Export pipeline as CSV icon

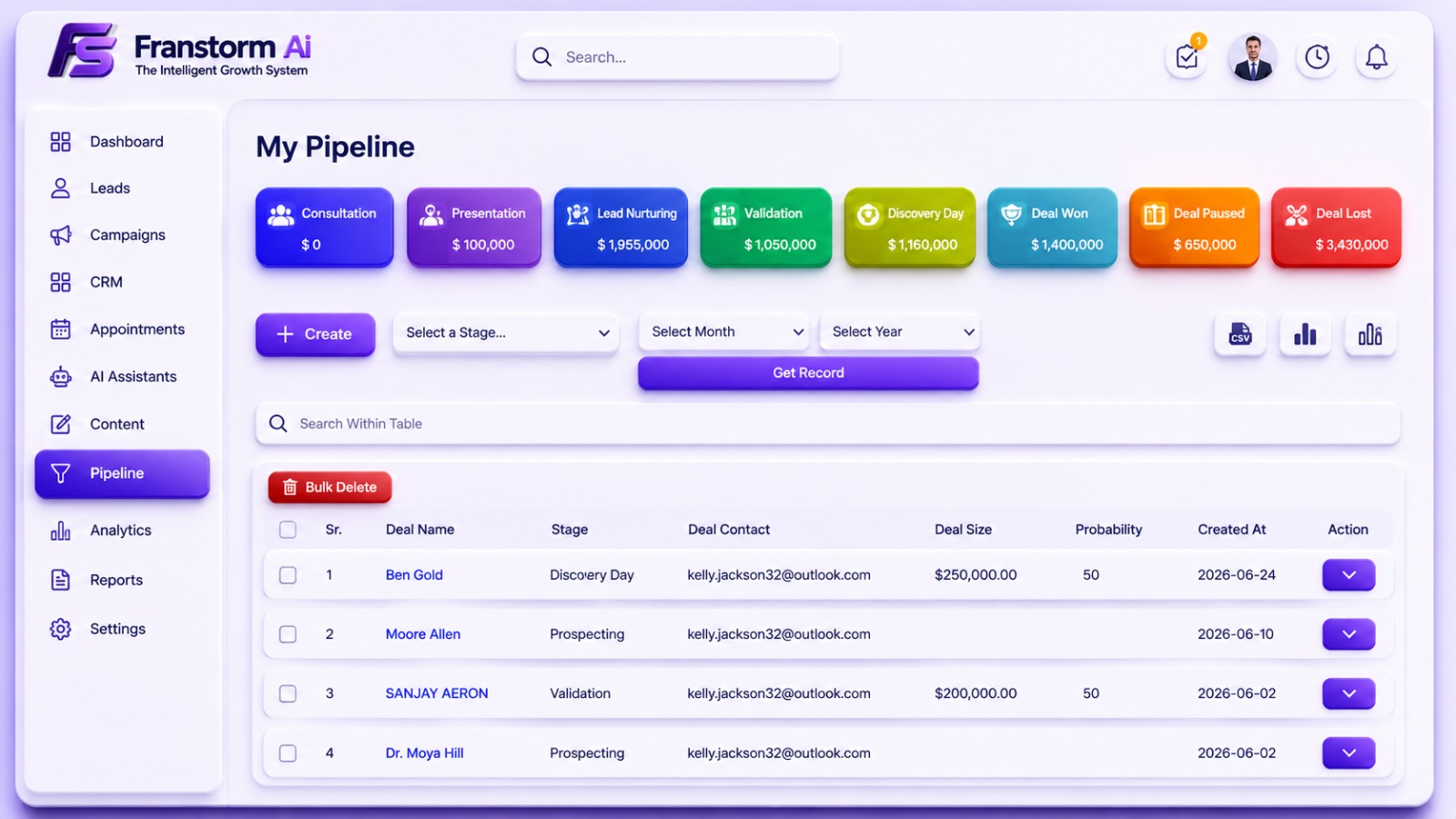[x=1239, y=334]
